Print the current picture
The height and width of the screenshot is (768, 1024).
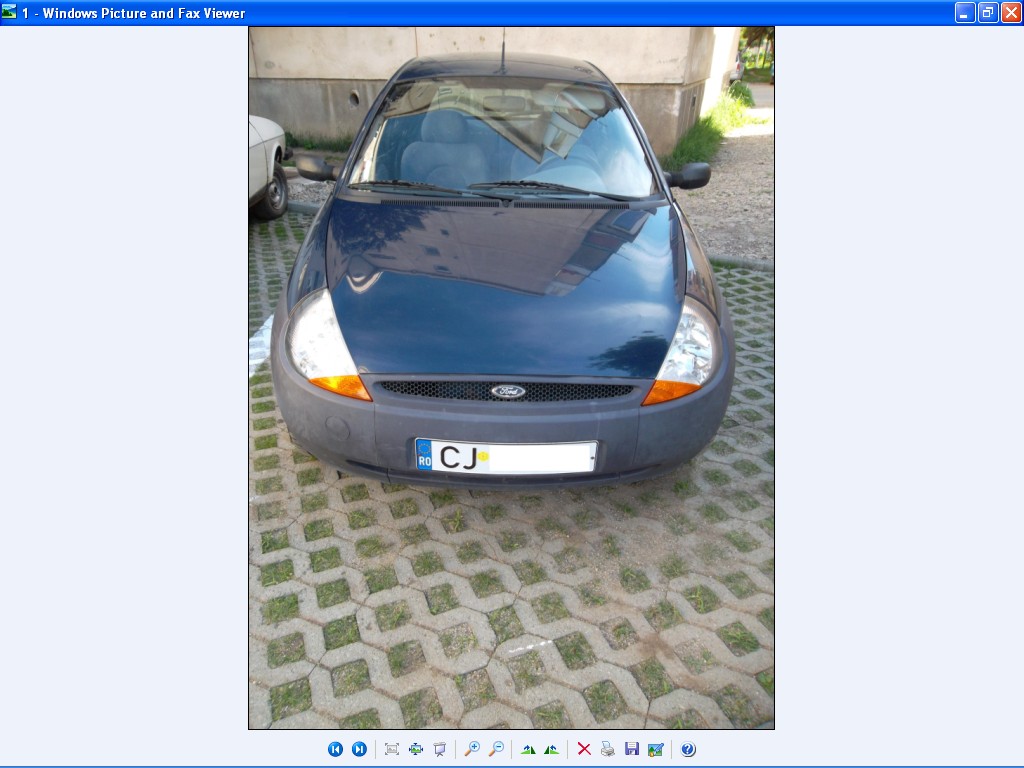point(608,749)
